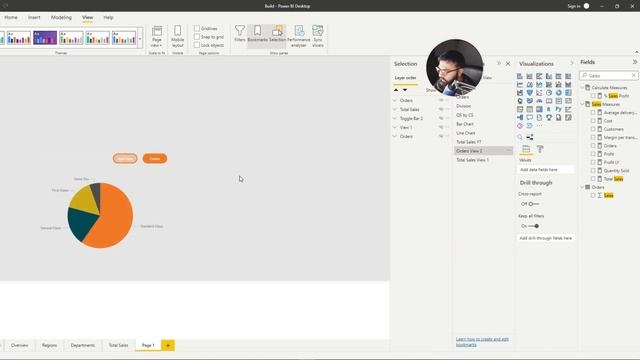Screen dimensions: 640x360
Task: Select the Q&A visualization icon
Action: point(529,118)
